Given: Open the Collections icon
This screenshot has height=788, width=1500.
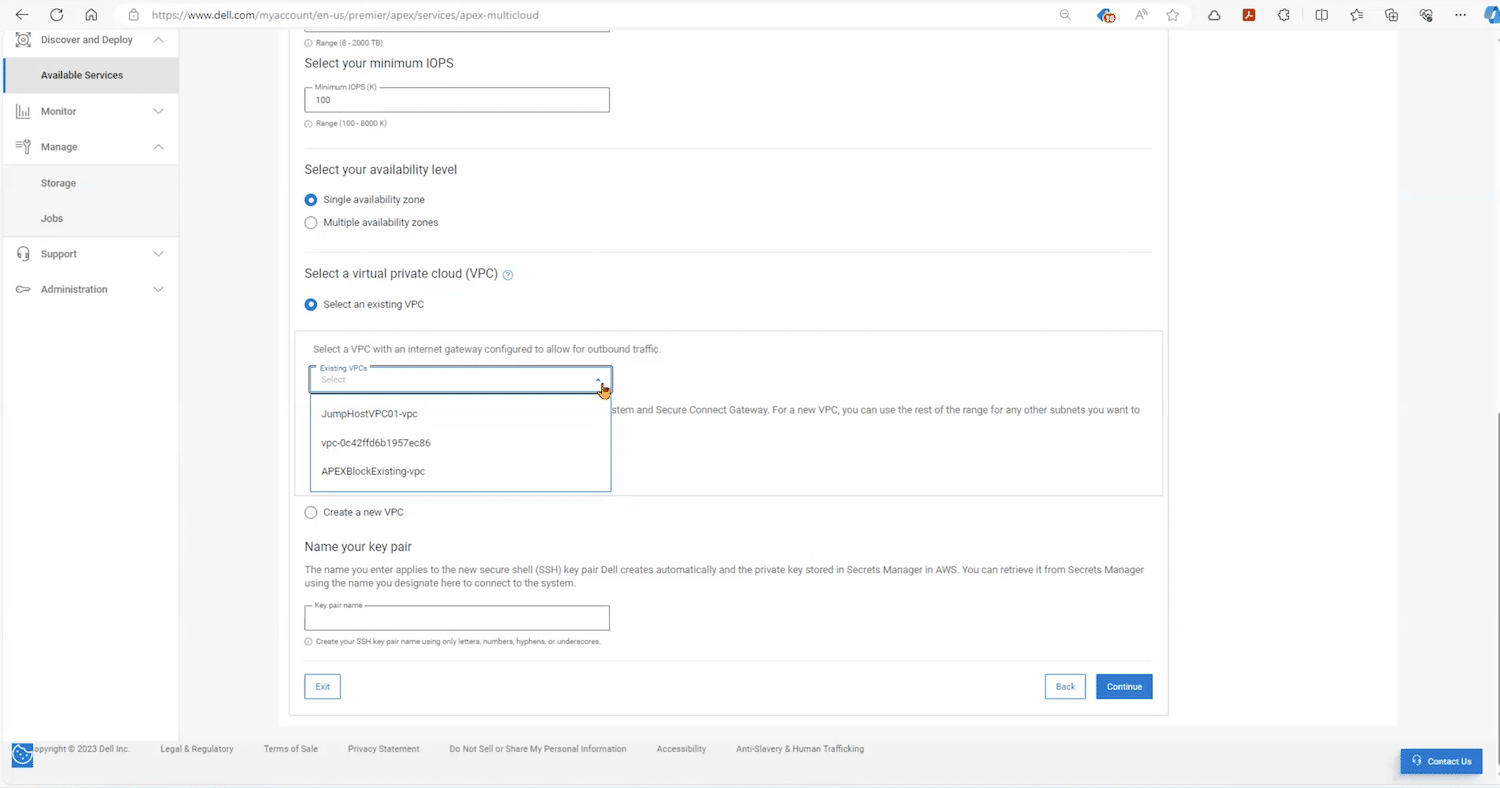Looking at the screenshot, I should (1391, 15).
